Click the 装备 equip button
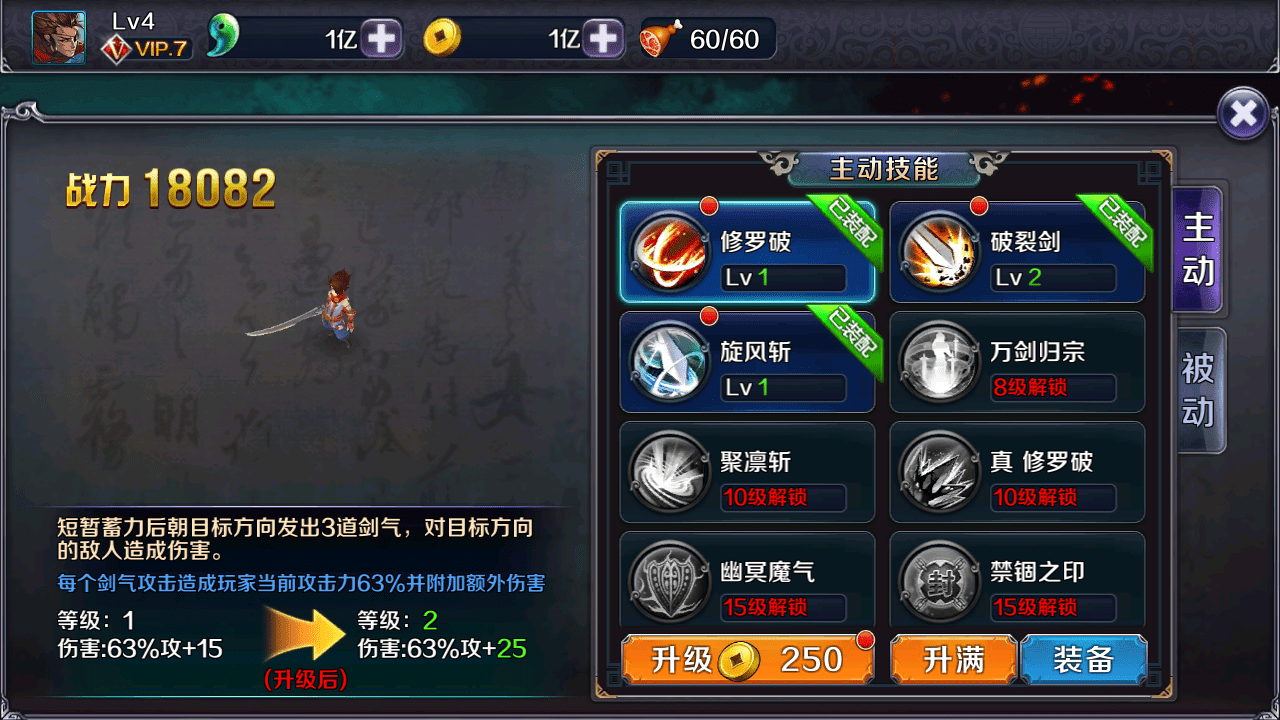1280x720 pixels. tap(1084, 659)
